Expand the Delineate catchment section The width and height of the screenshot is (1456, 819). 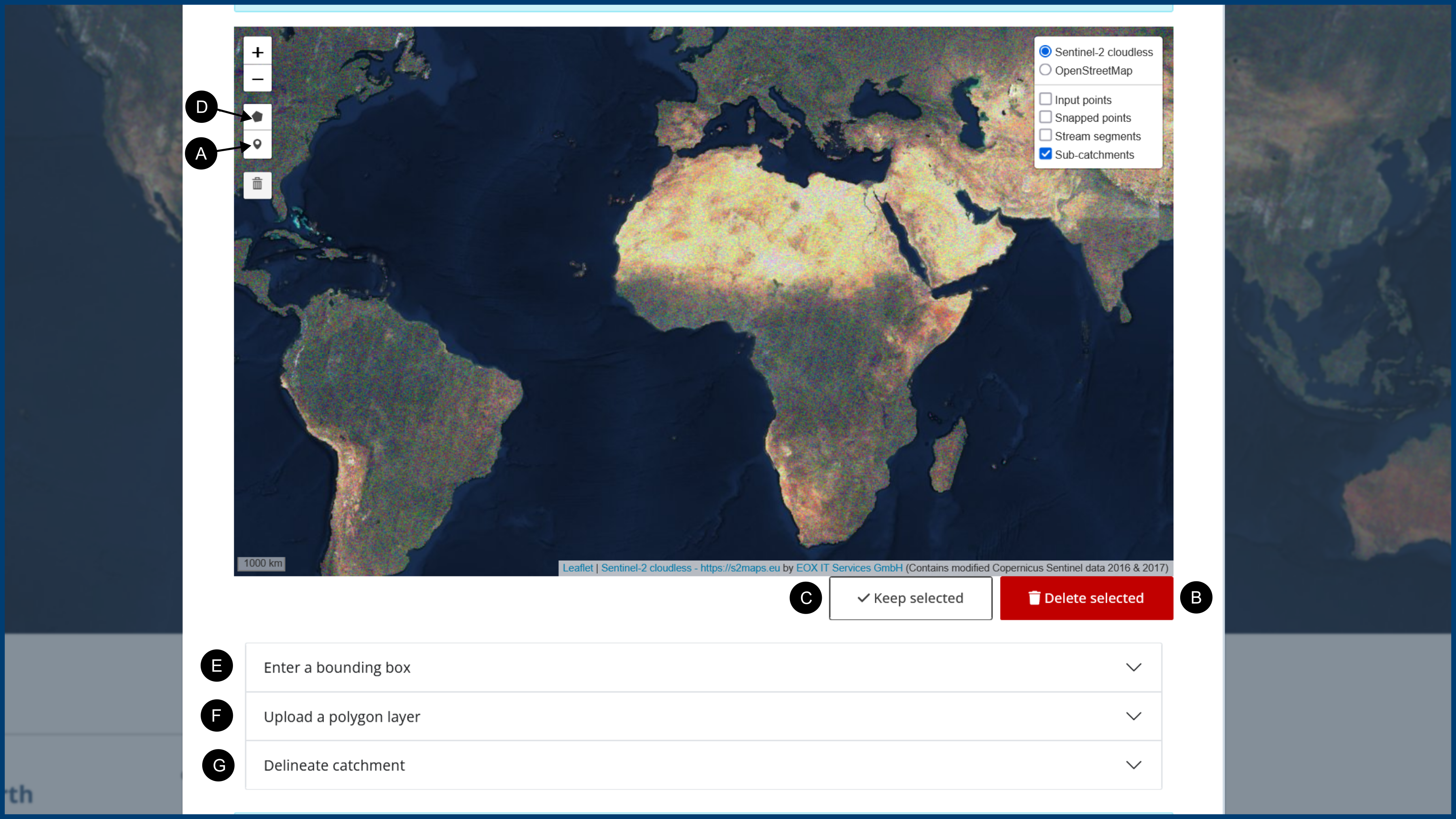pos(703,765)
